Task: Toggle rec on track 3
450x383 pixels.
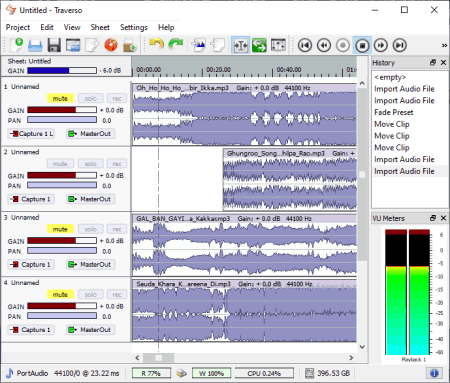Action: click(x=117, y=229)
